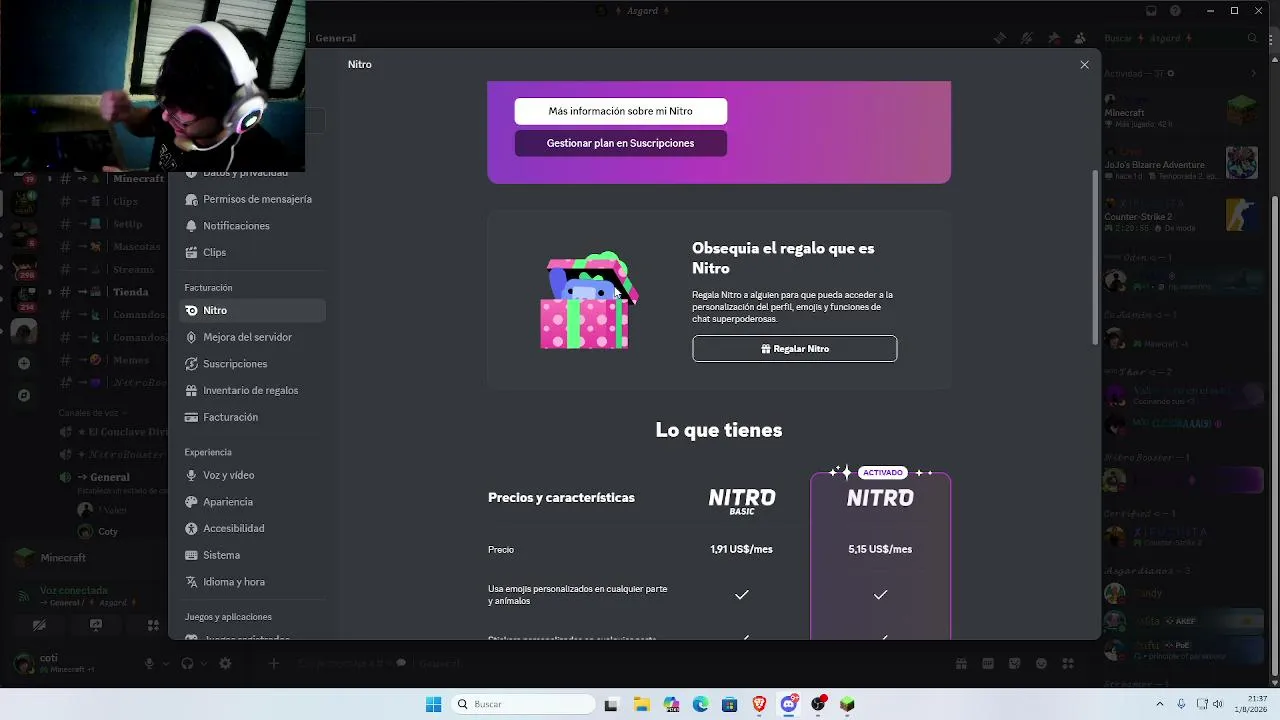
Task: Toggle the member list icon in the channel header
Action: (x=1080, y=38)
